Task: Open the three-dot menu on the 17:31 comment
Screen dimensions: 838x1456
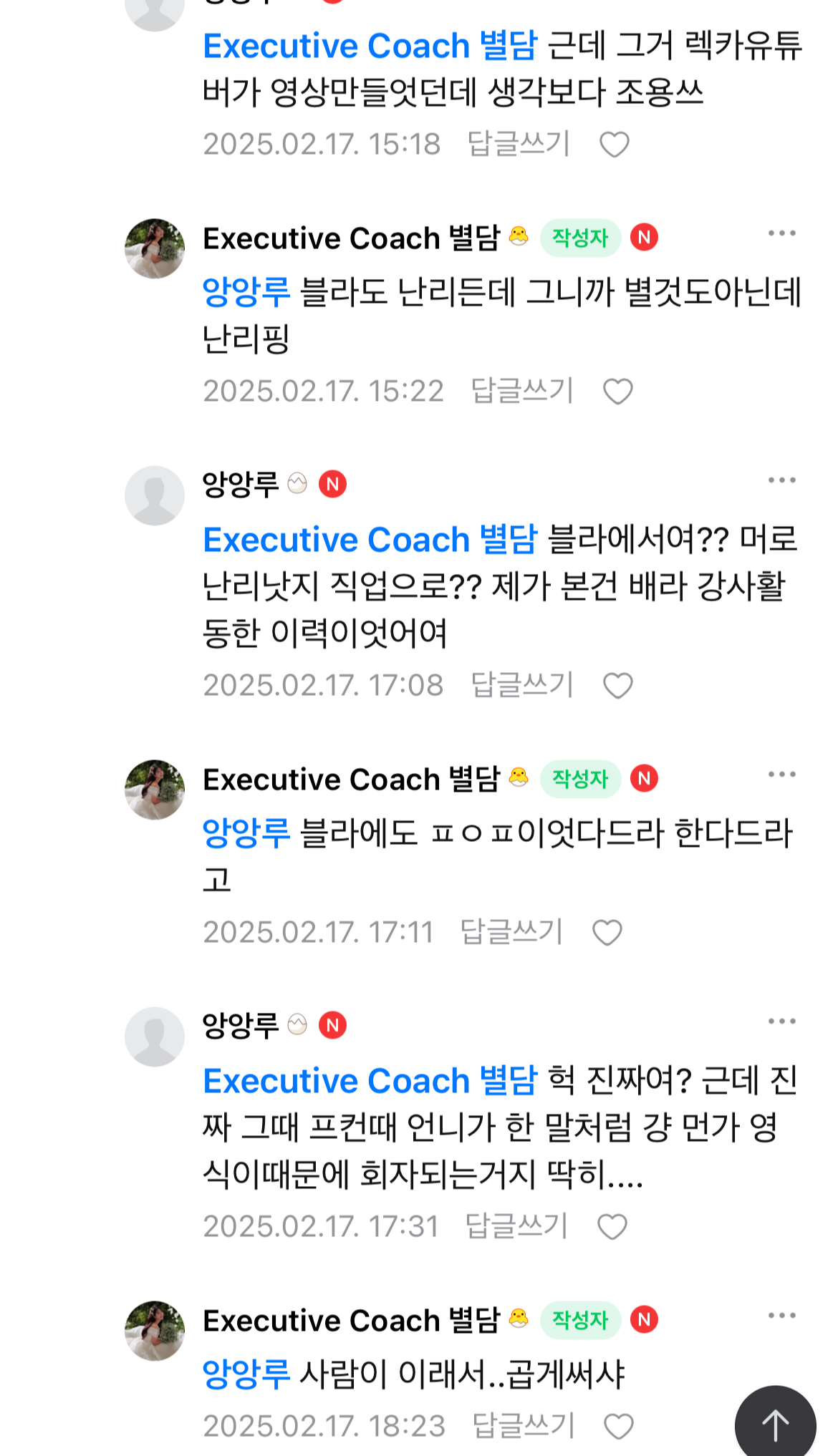Action: 781,1021
